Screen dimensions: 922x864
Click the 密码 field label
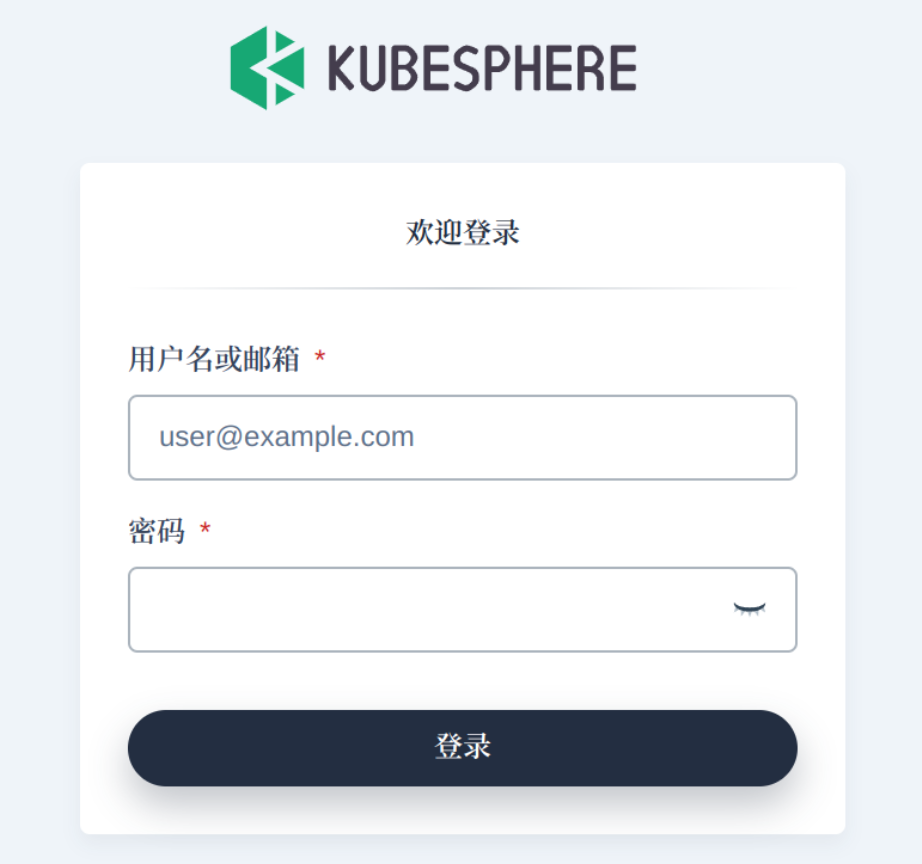tap(156, 531)
